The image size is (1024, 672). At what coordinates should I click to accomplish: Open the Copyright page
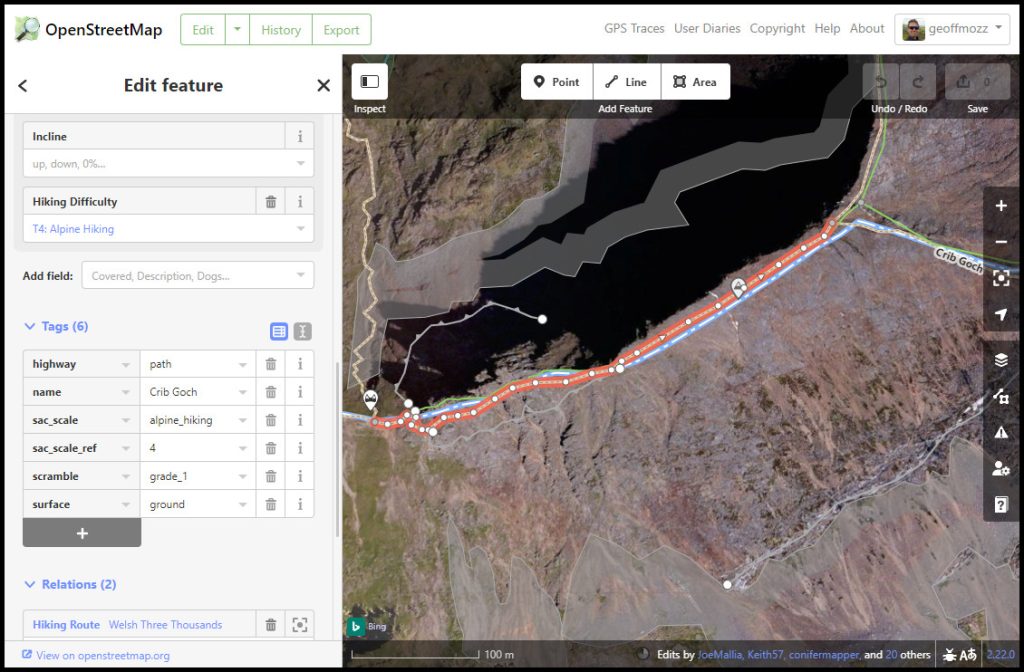(x=777, y=29)
